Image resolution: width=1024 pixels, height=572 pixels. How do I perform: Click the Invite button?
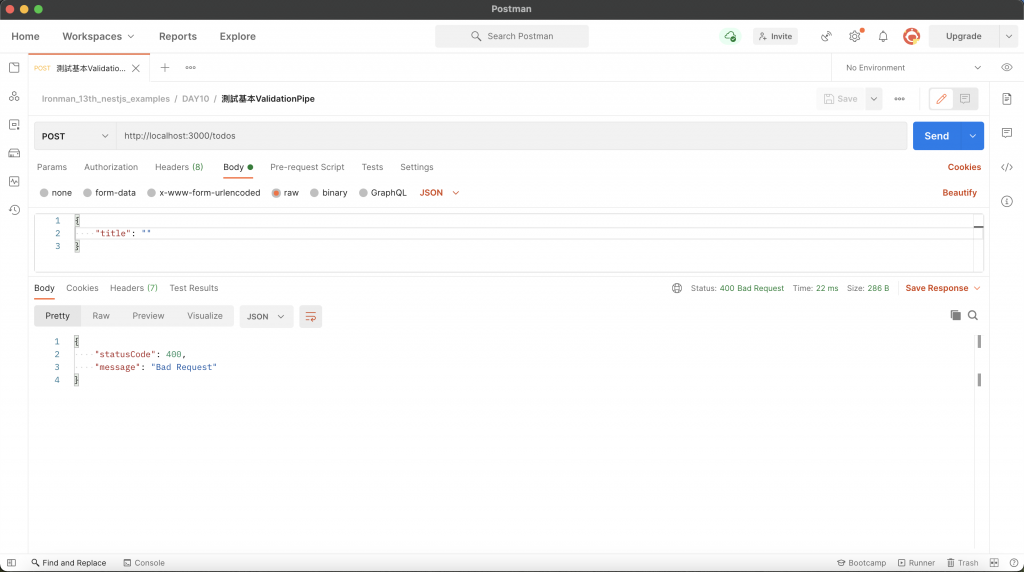[775, 37]
